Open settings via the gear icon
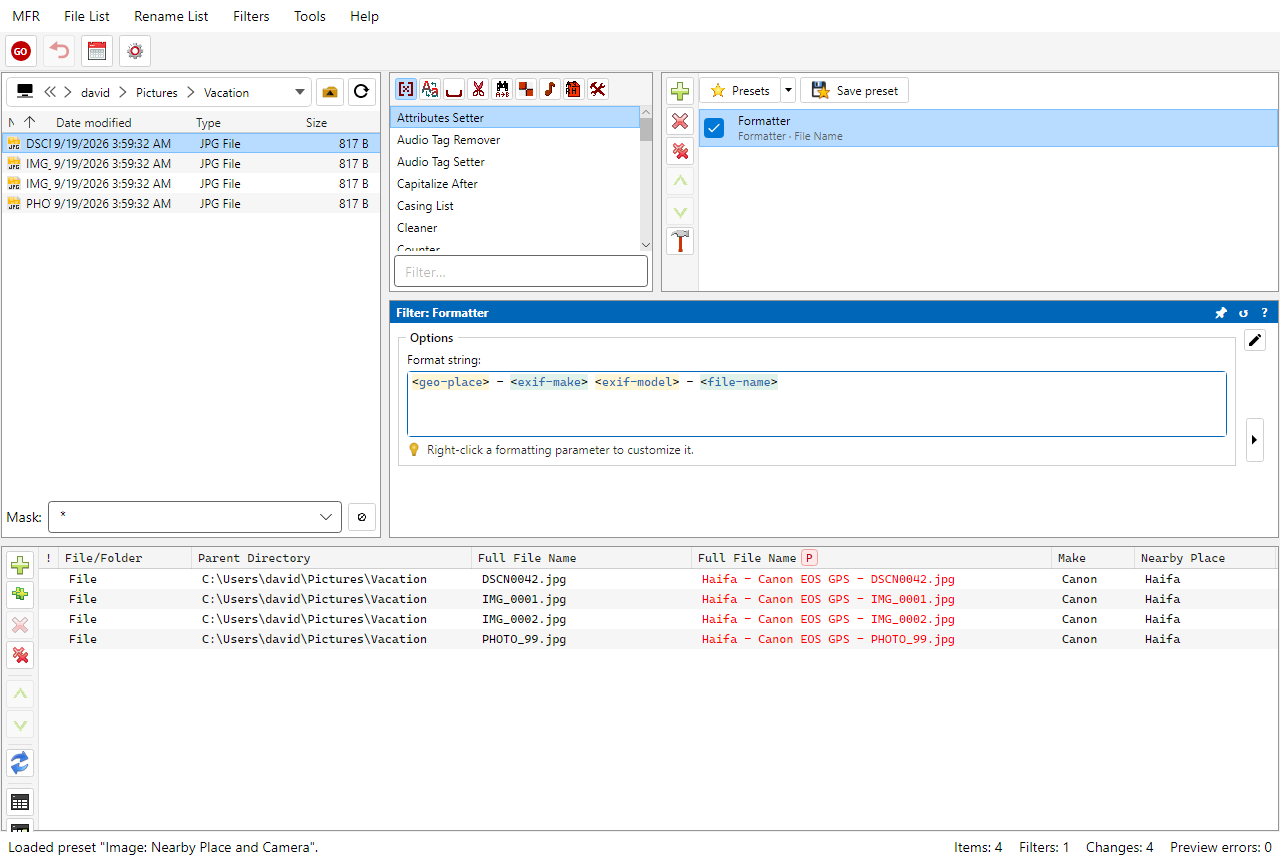 (135, 51)
